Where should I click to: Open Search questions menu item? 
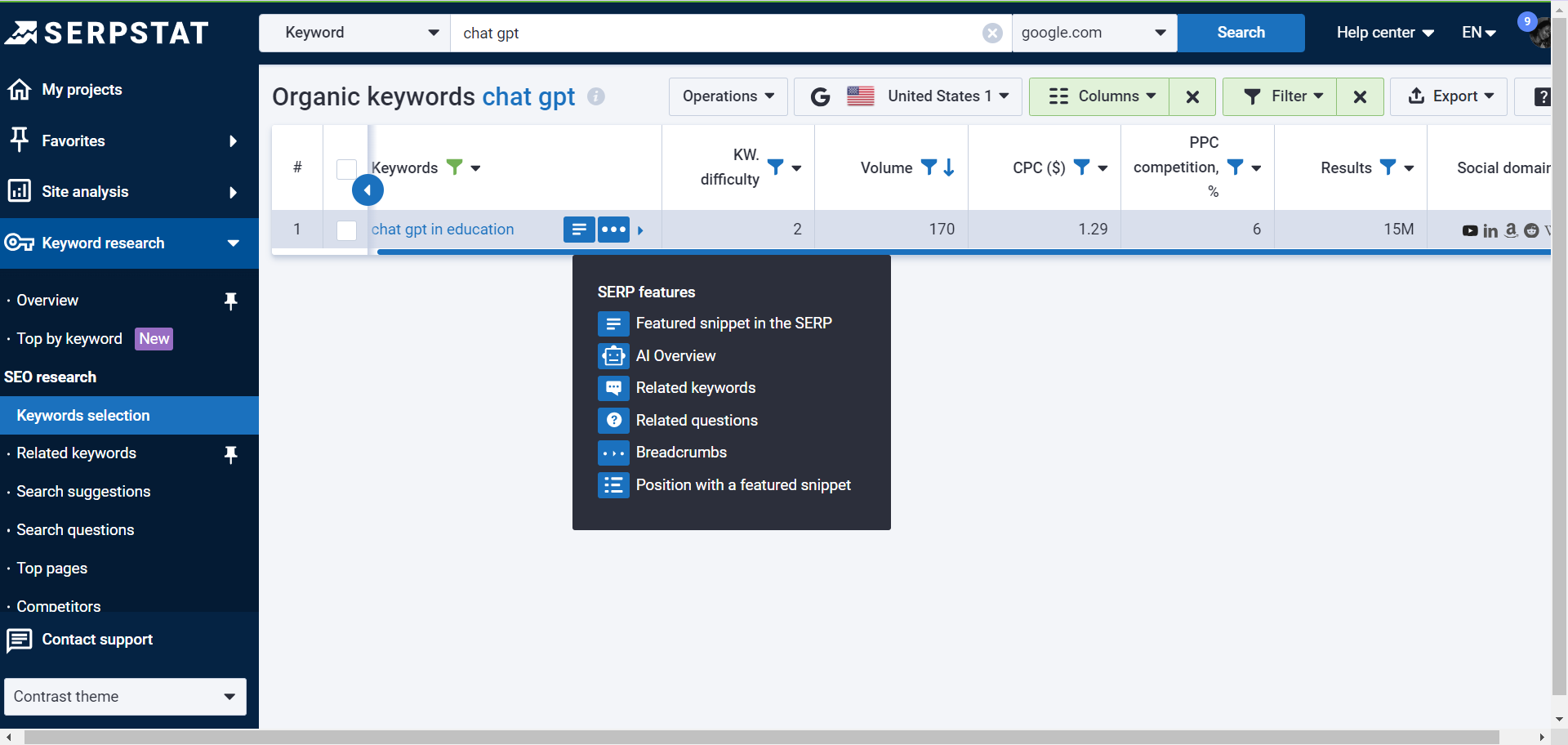(x=75, y=530)
